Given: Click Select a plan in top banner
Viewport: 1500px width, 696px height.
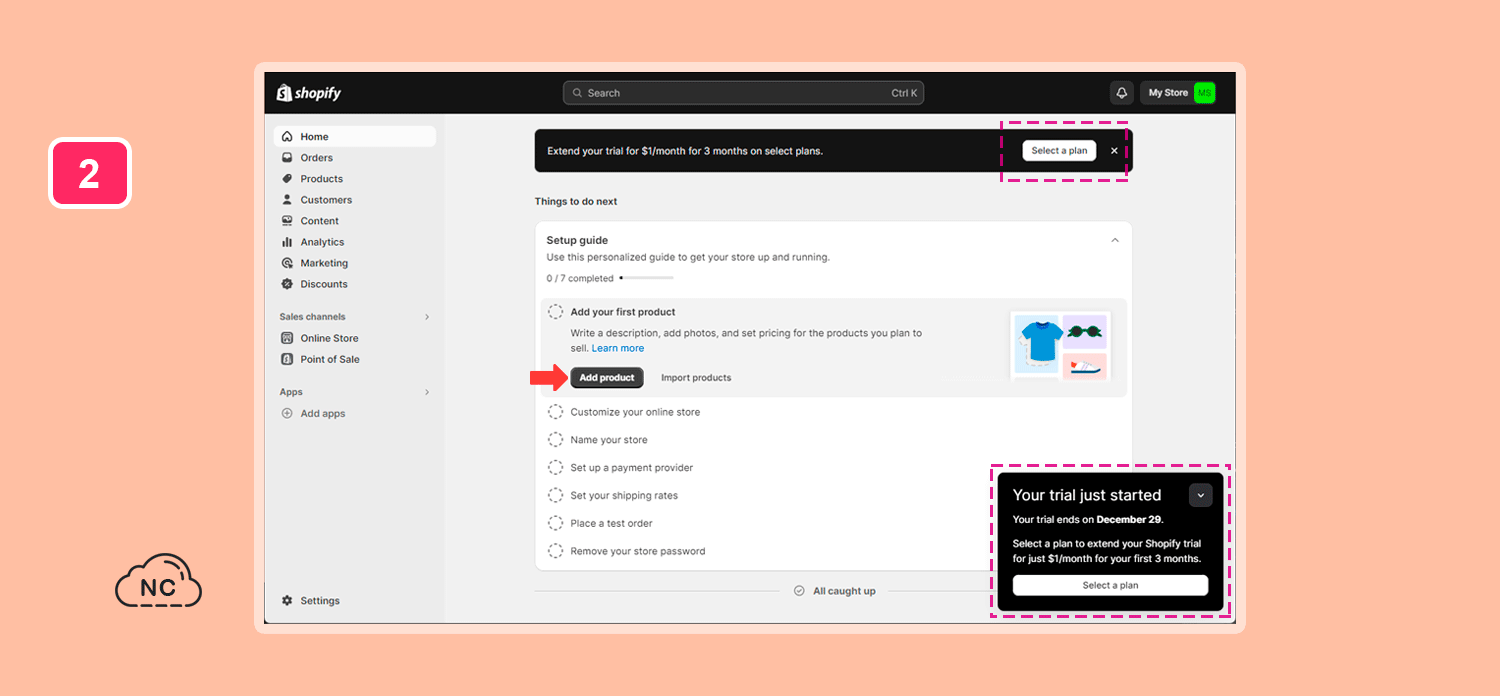Looking at the screenshot, I should pyautogui.click(x=1059, y=151).
